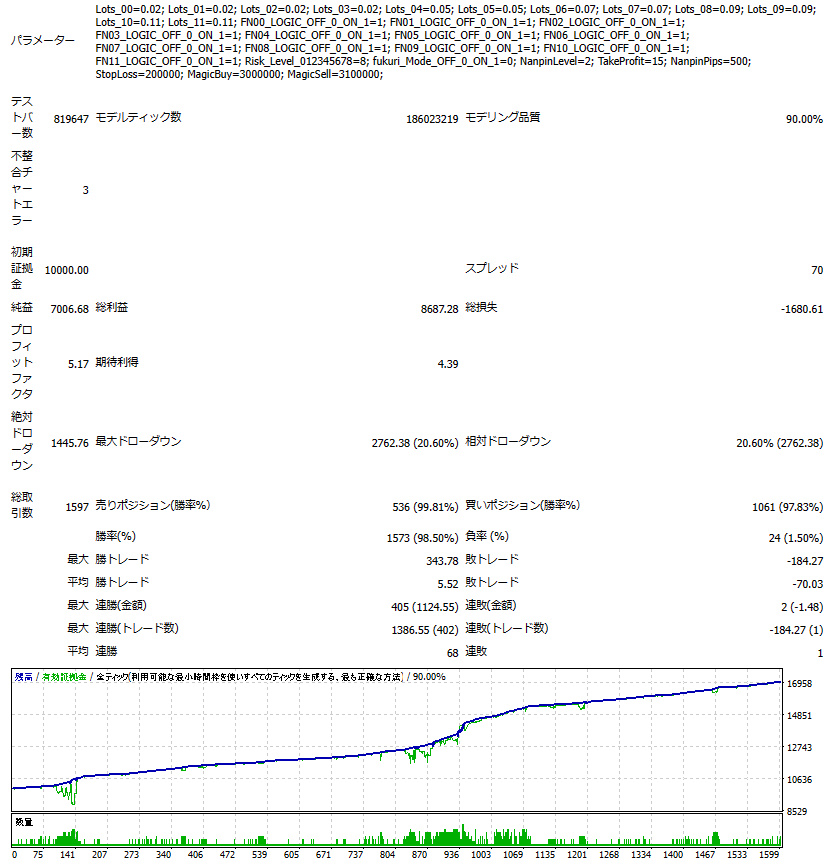Select the gross loss value -1680.61

tap(802, 309)
